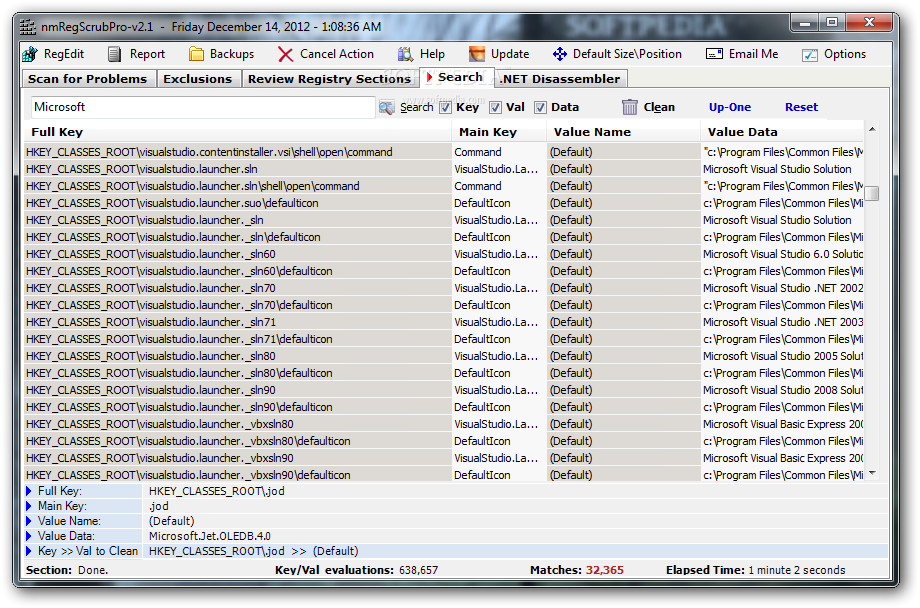Select row visualstudio.launcher._sln80
920x608 pixels.
(x=444, y=356)
